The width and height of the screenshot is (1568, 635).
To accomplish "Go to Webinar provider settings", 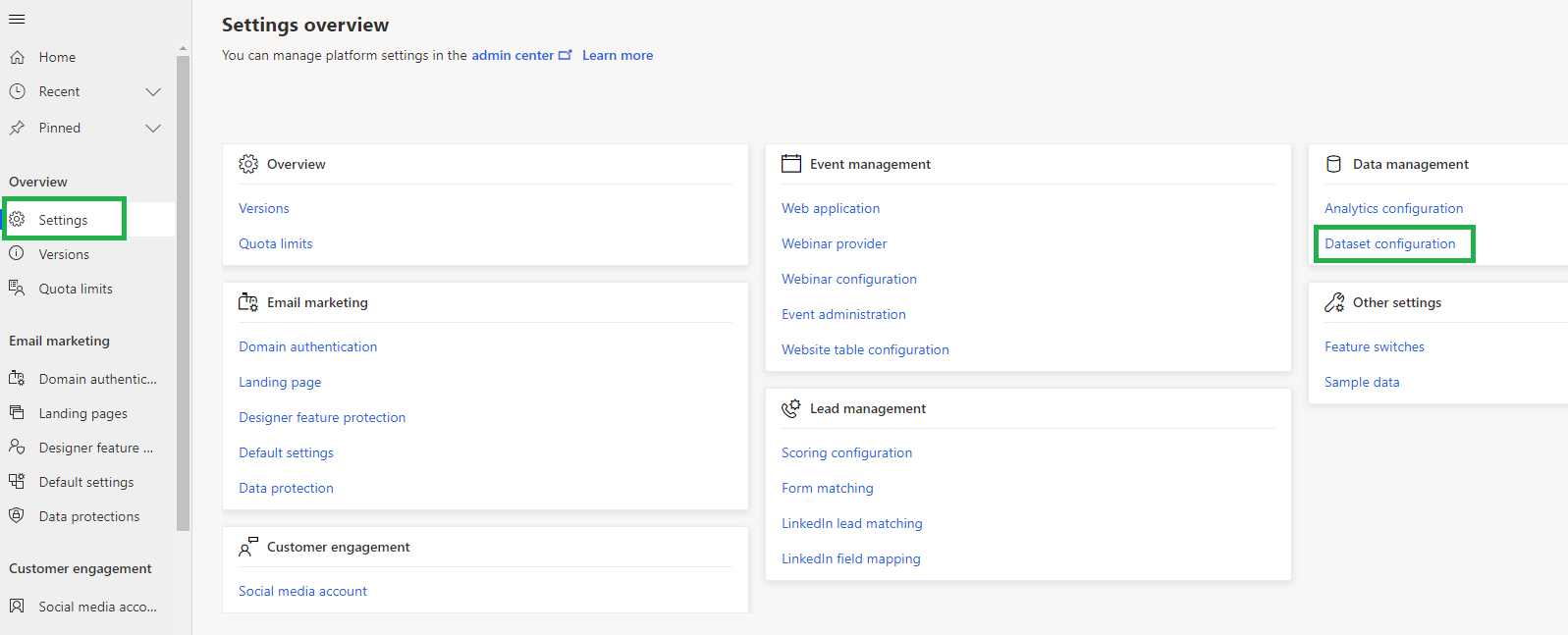I will [834, 244].
